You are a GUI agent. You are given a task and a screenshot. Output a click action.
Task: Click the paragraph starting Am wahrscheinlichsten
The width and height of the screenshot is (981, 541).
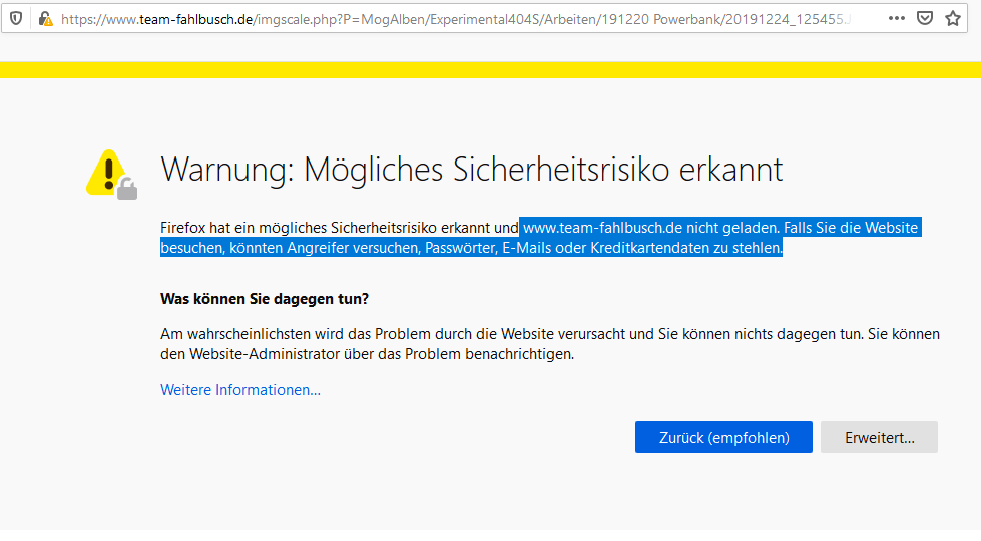click(x=549, y=334)
